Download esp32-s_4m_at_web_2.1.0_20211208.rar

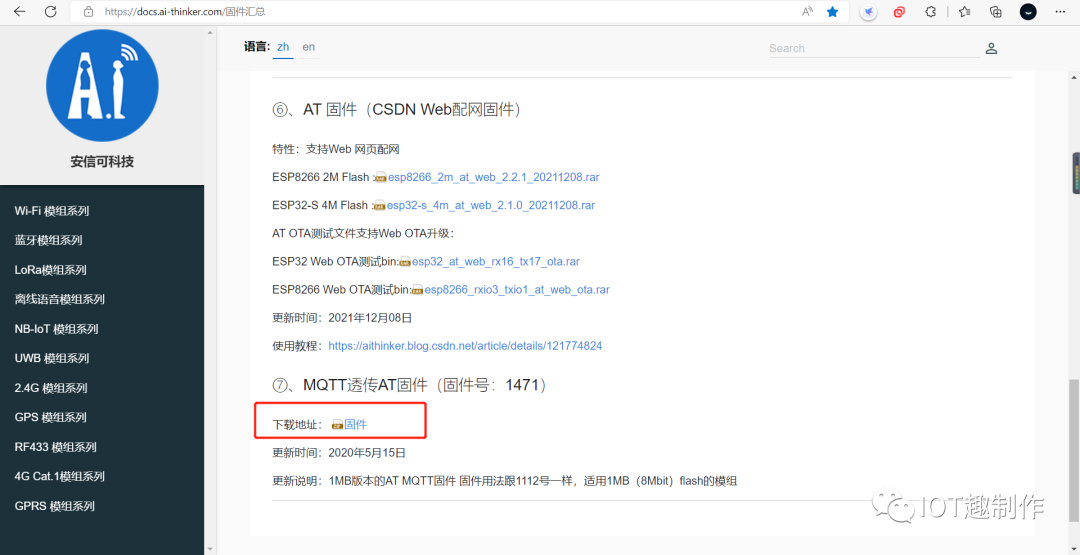(490, 205)
